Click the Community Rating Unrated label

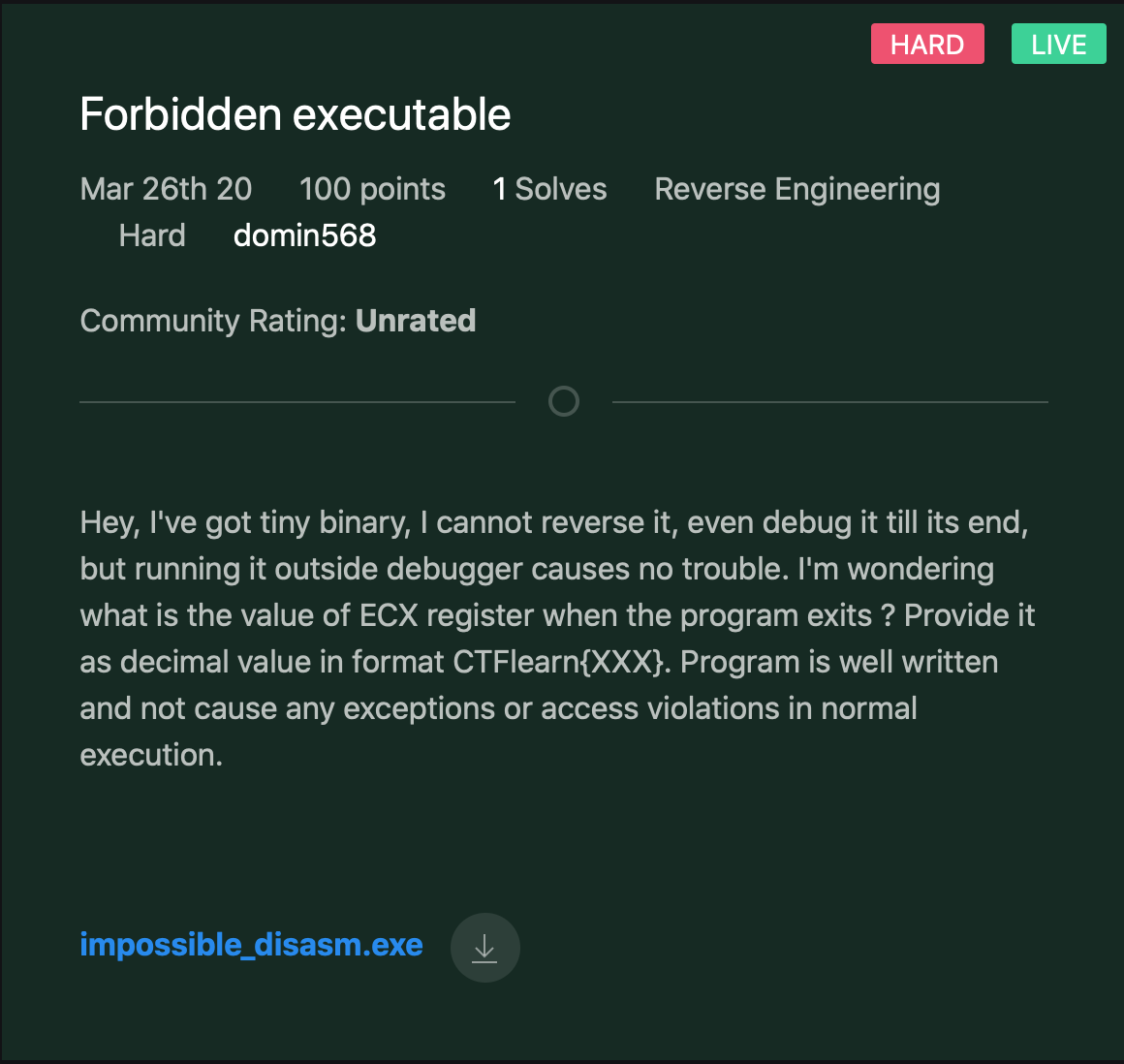277,321
